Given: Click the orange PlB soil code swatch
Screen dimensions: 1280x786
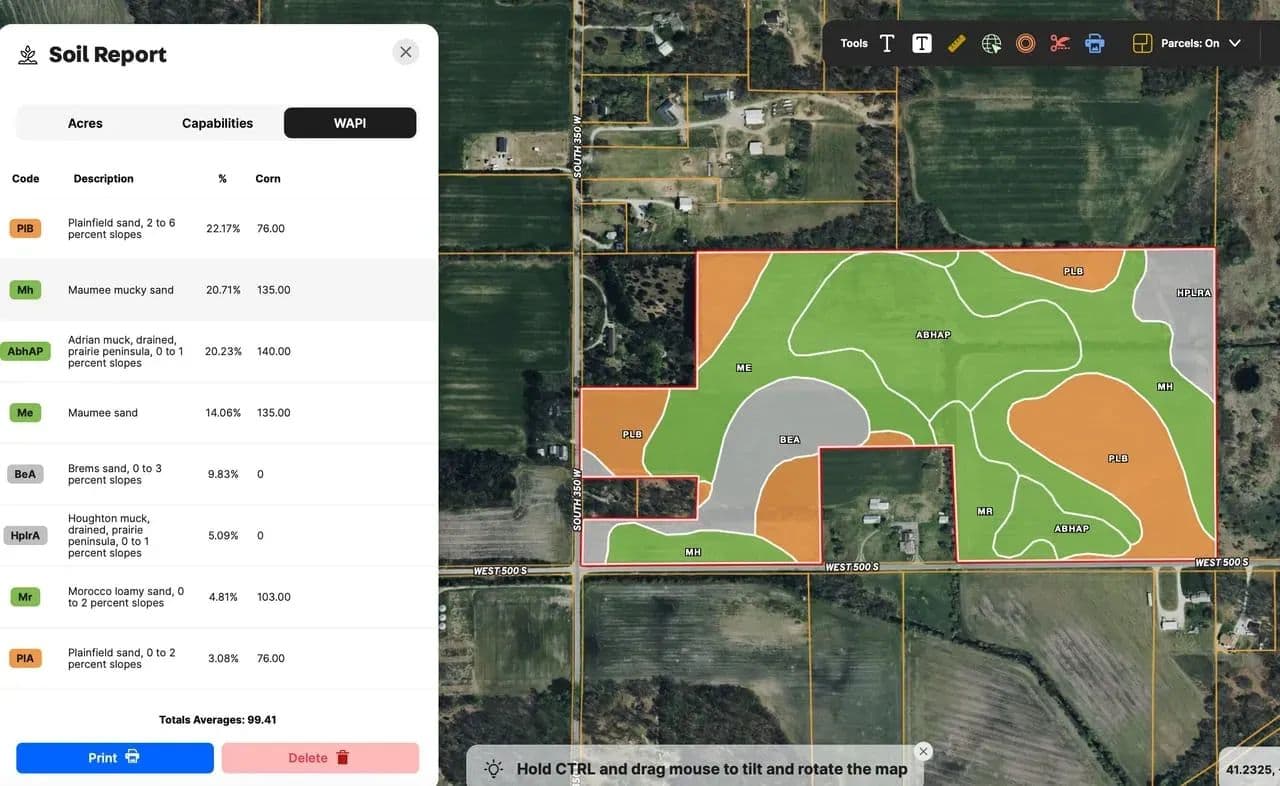Looking at the screenshot, I should (25, 229).
